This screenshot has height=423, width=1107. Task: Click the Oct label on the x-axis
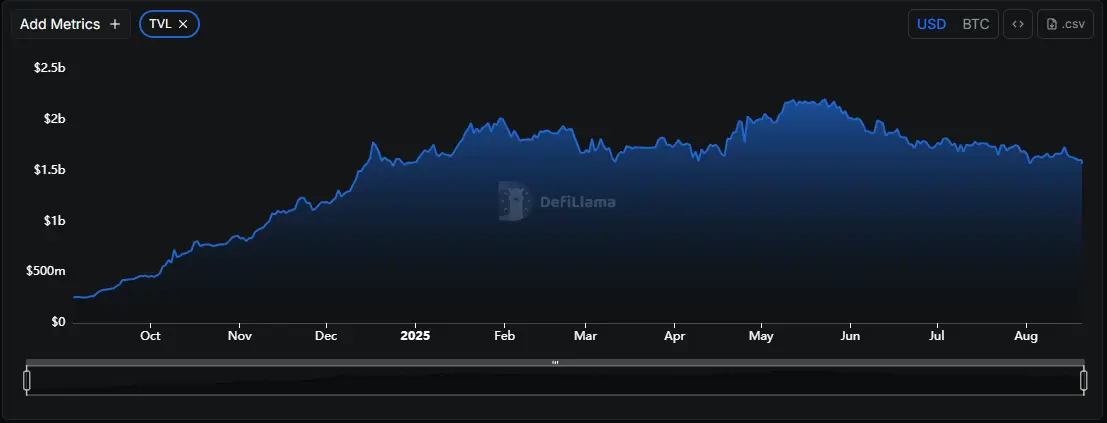(x=150, y=337)
